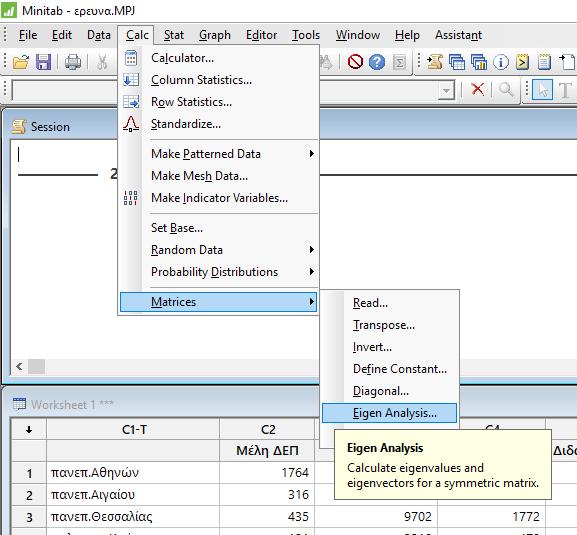577x535 pixels.
Task: Select the arrow pointer tool icon
Action: (542, 89)
